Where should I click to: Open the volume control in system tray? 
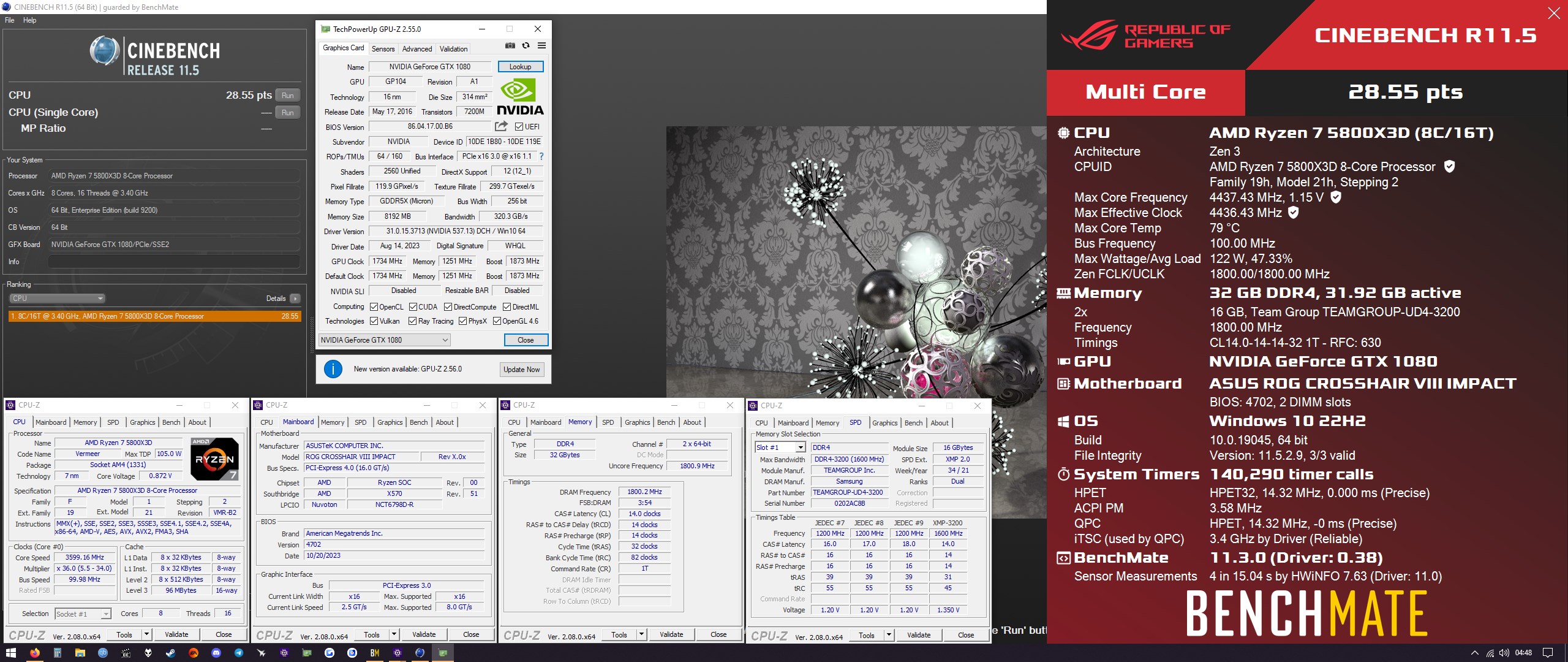(x=1504, y=653)
